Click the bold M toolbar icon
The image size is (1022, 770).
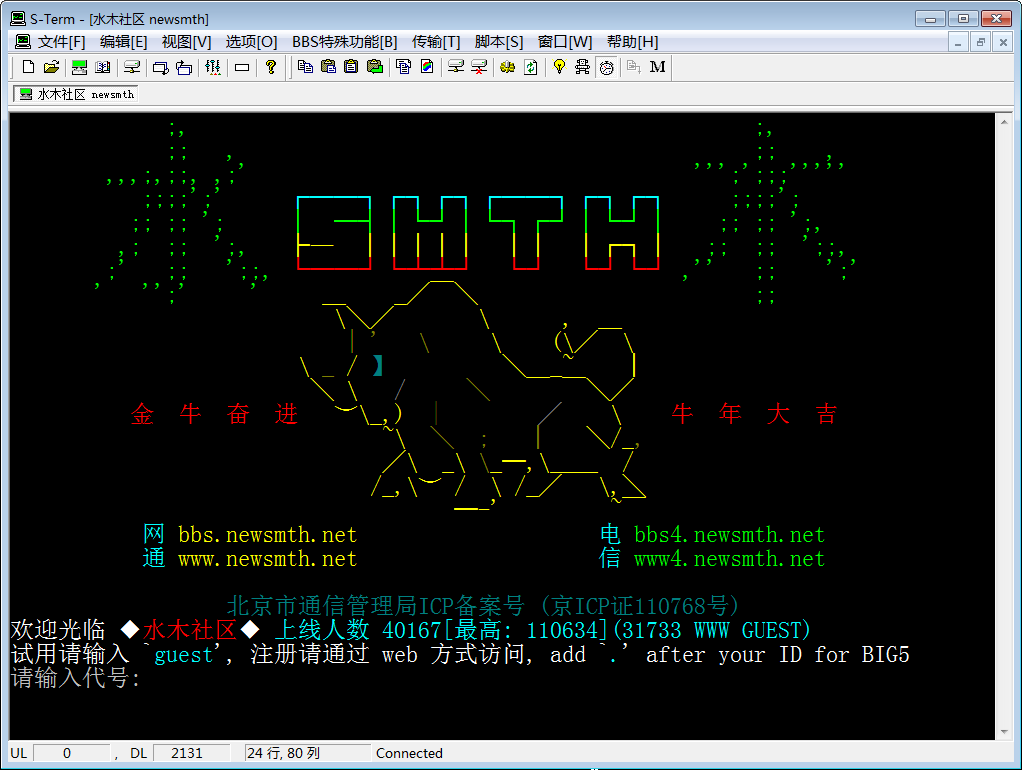point(658,67)
